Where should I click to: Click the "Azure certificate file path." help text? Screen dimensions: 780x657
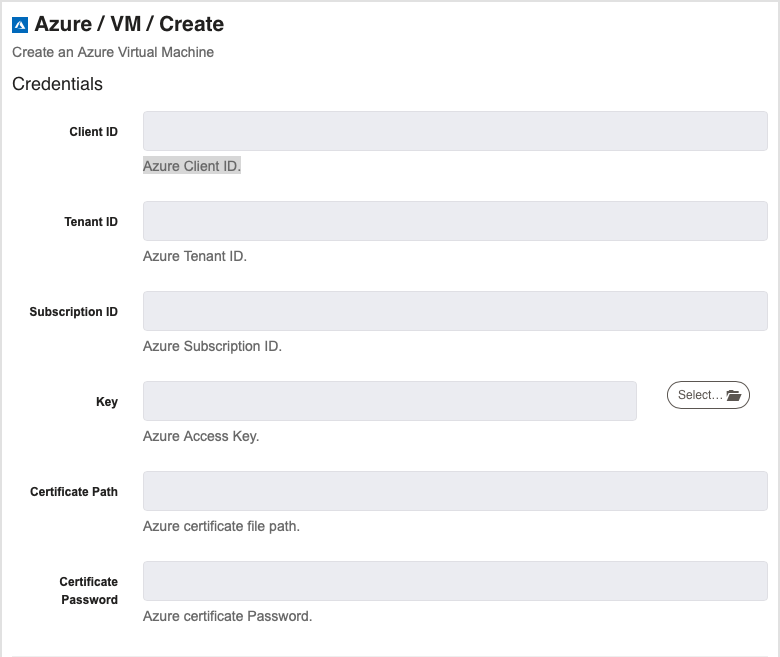221,526
